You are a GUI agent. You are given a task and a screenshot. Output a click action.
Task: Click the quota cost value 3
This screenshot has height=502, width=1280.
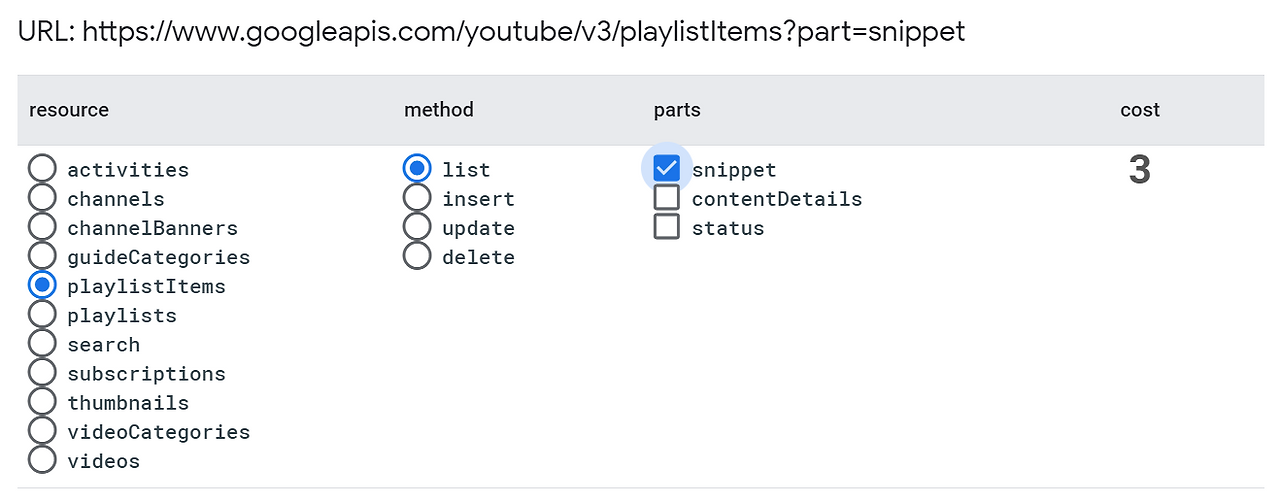[1139, 171]
